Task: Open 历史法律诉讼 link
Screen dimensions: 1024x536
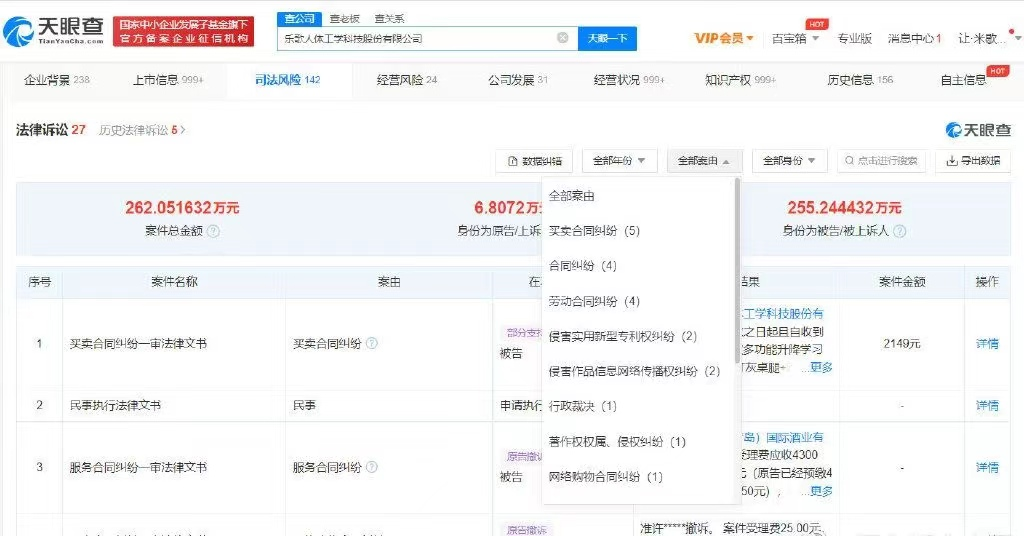Action: 142,130
